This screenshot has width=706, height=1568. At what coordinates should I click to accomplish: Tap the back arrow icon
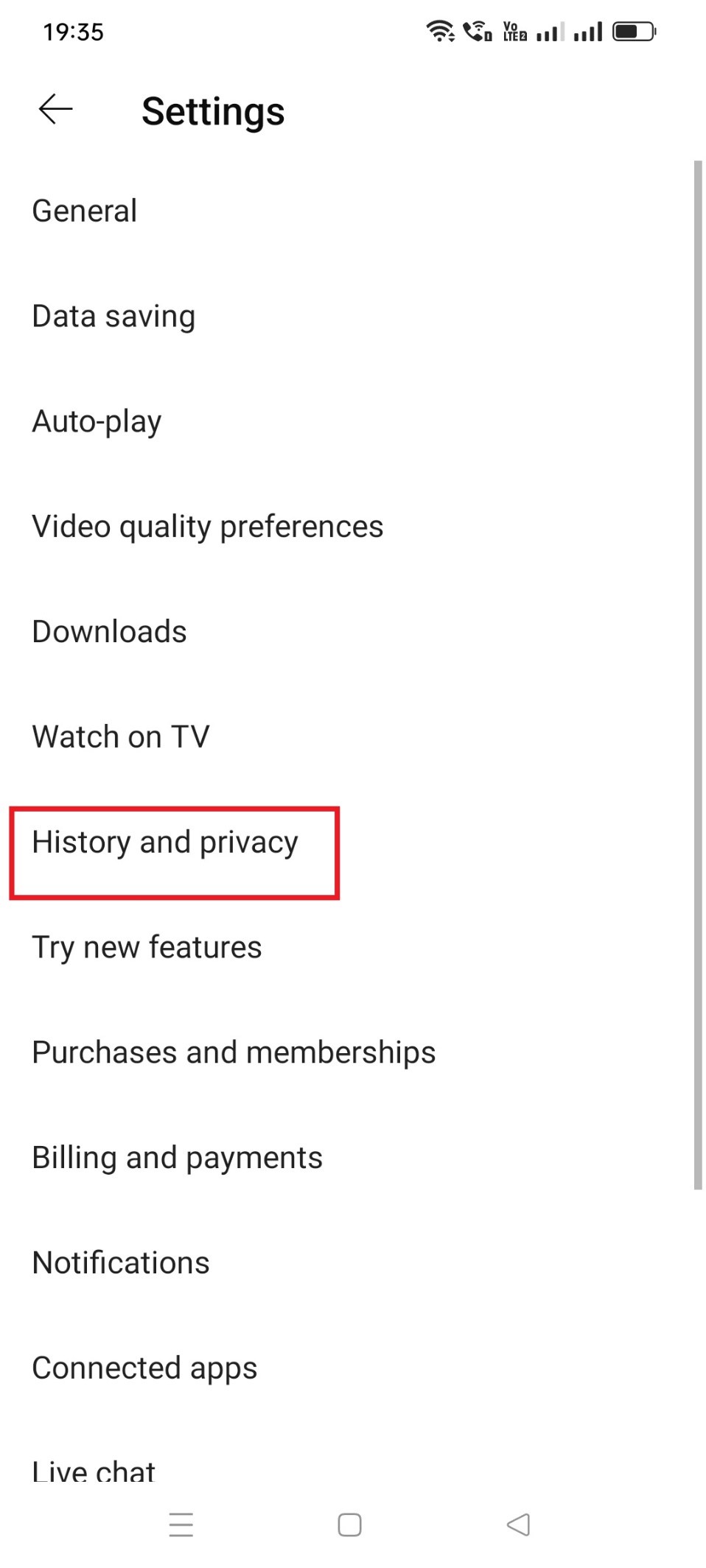(x=55, y=110)
